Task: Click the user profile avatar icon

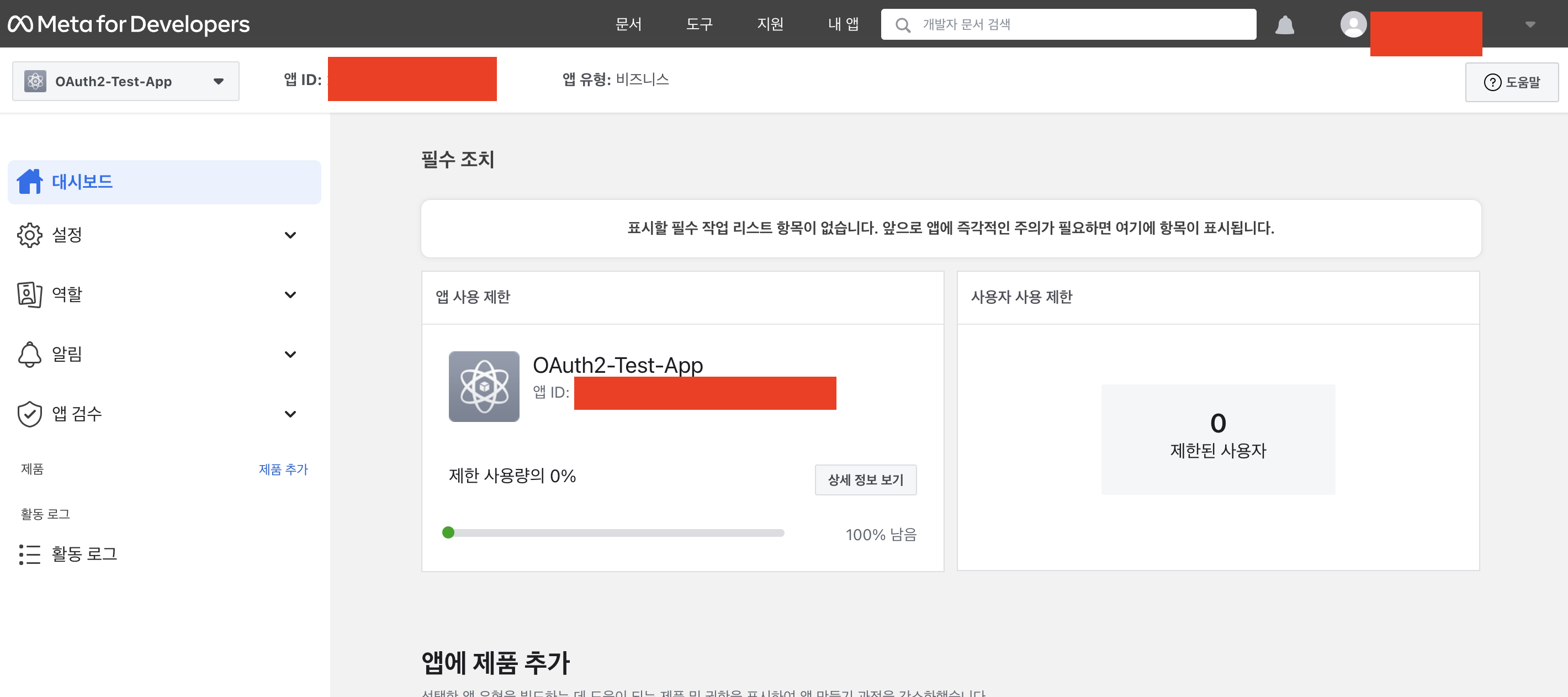Action: (1353, 24)
